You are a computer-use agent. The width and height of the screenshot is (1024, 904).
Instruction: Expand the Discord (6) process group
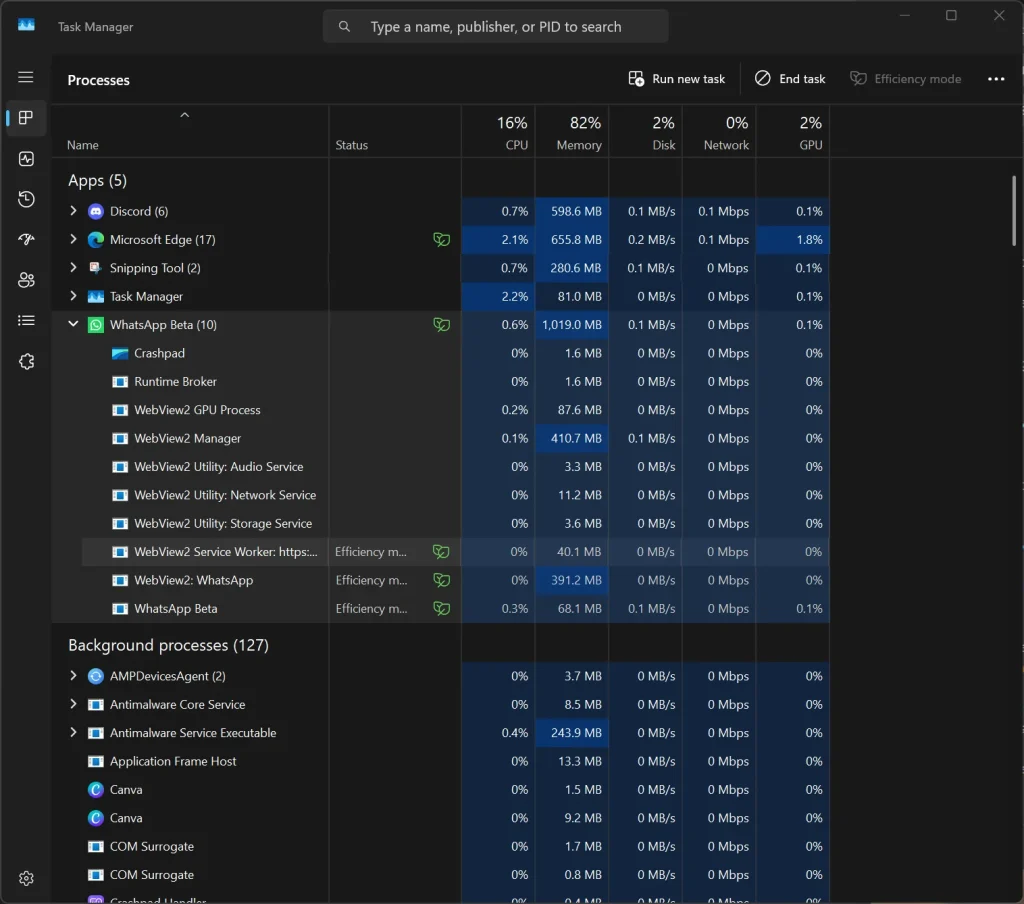point(73,211)
